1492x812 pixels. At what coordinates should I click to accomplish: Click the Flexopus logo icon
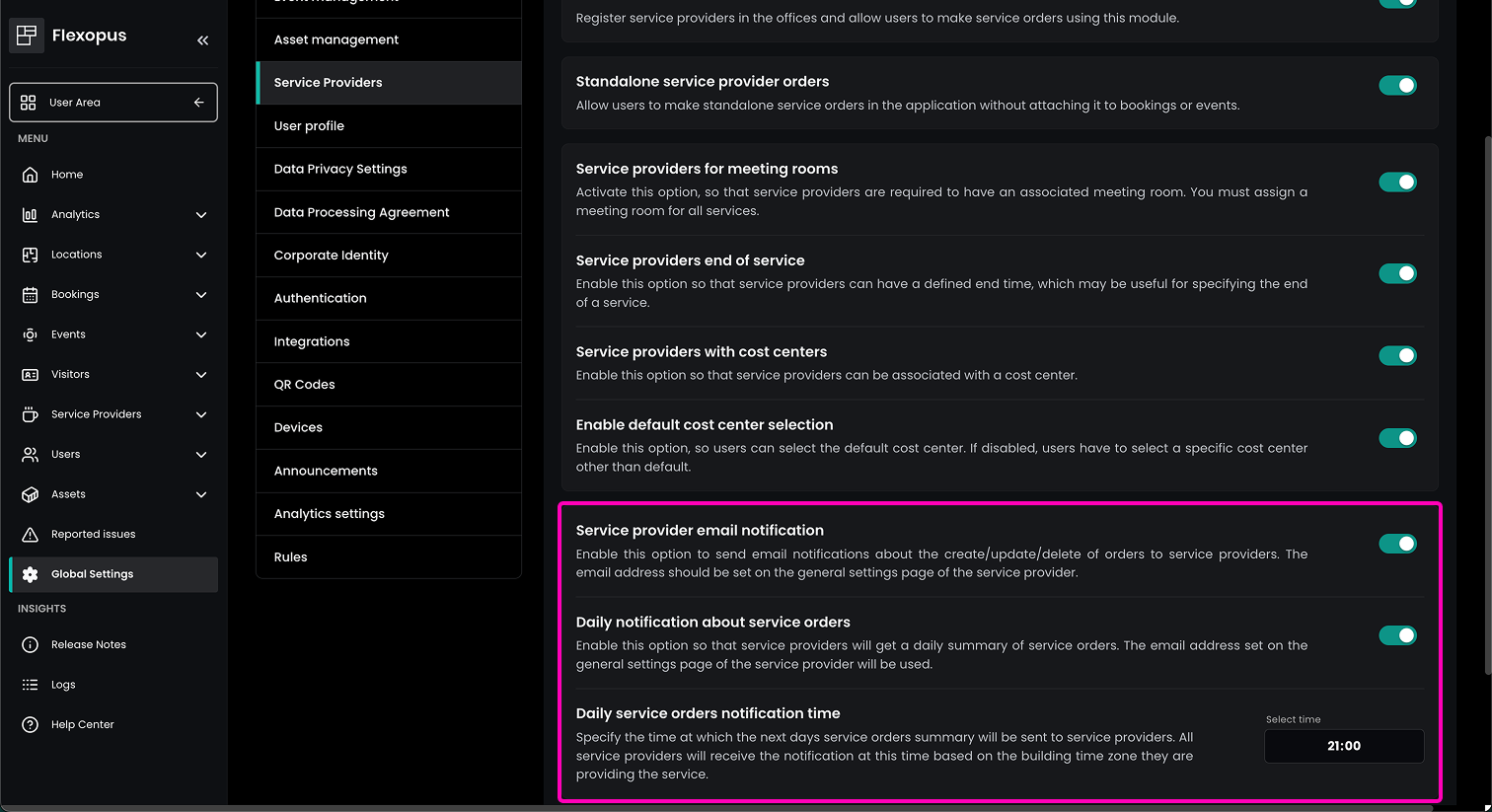pos(27,36)
